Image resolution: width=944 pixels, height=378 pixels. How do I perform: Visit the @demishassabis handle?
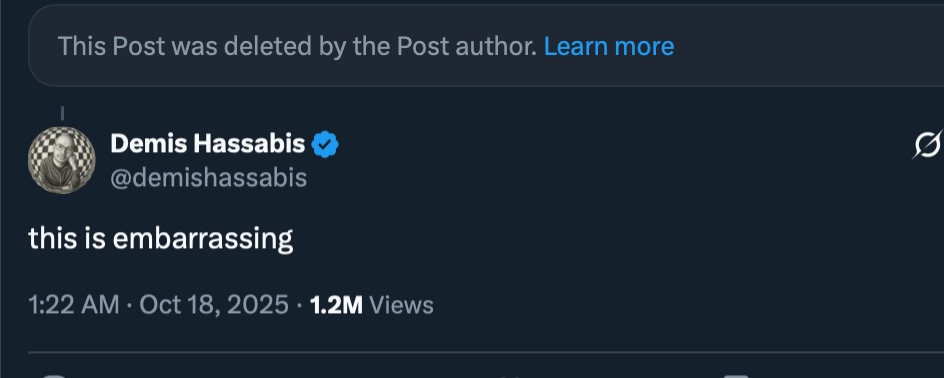pyautogui.click(x=209, y=178)
